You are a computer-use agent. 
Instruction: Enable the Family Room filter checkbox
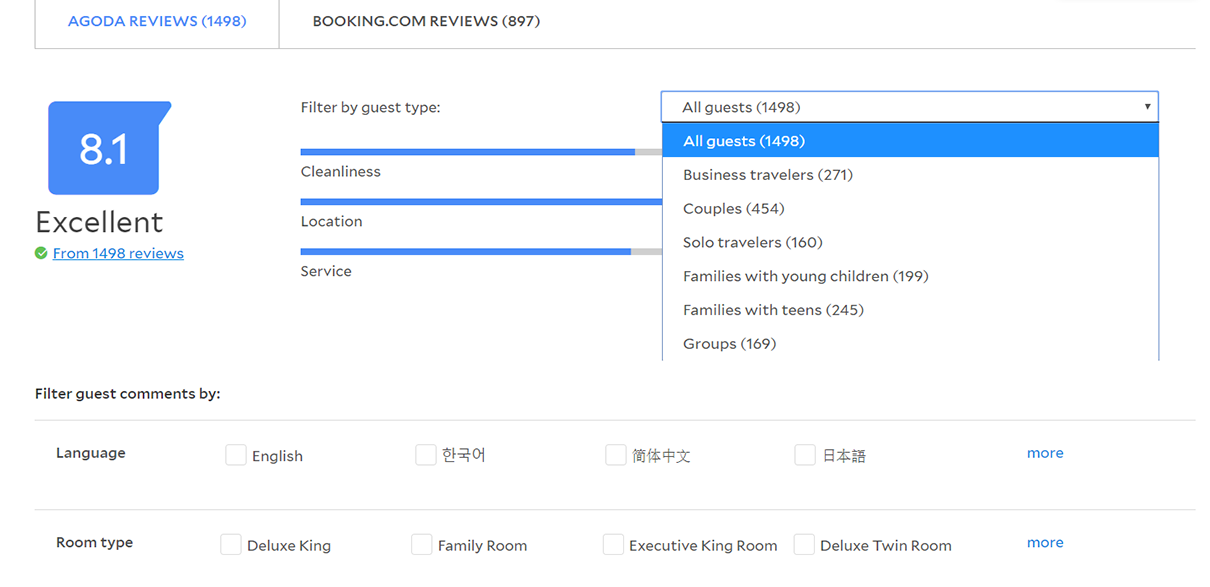[x=422, y=544]
